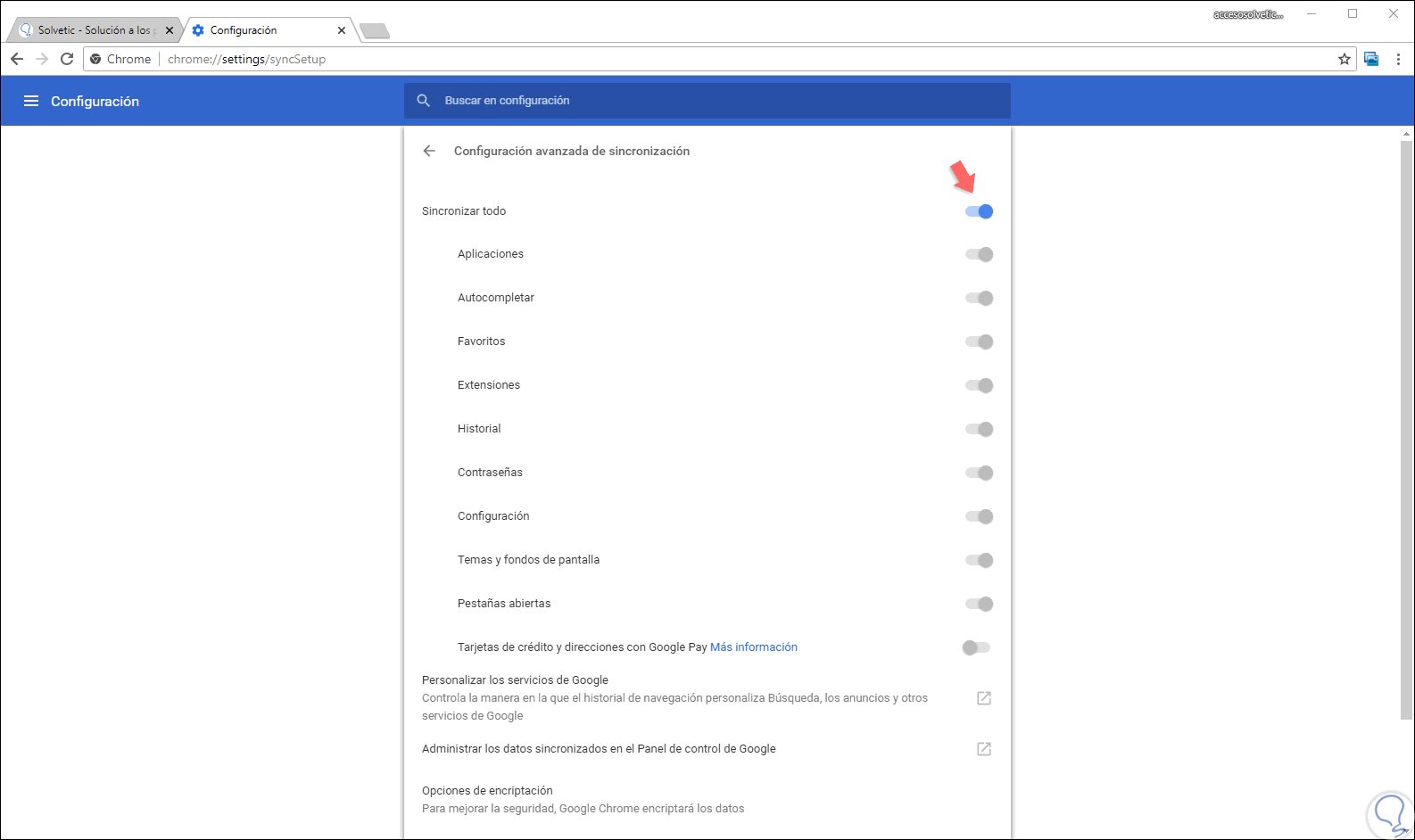The width and height of the screenshot is (1415, 840).
Task: Click the Más información link
Action: point(754,647)
